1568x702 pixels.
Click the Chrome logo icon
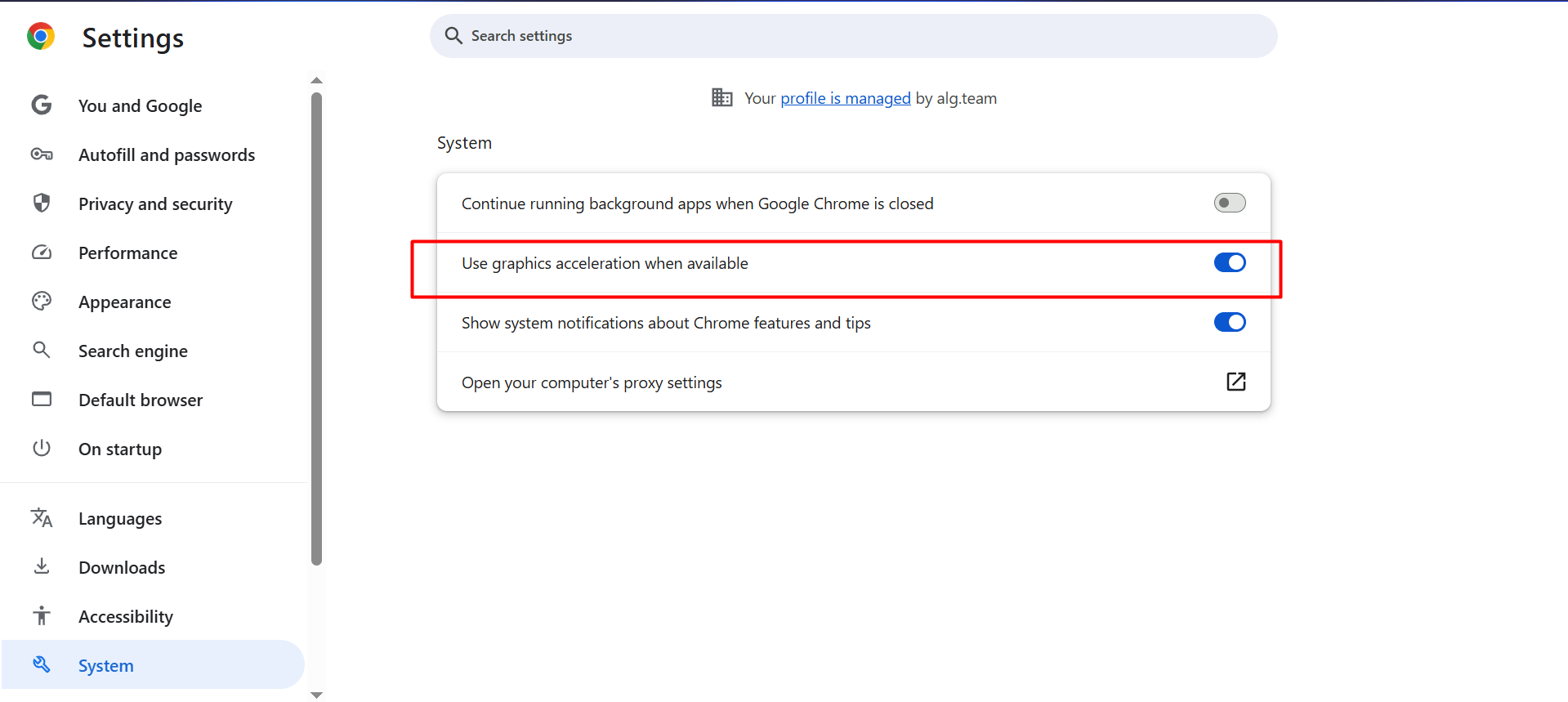[x=41, y=37]
